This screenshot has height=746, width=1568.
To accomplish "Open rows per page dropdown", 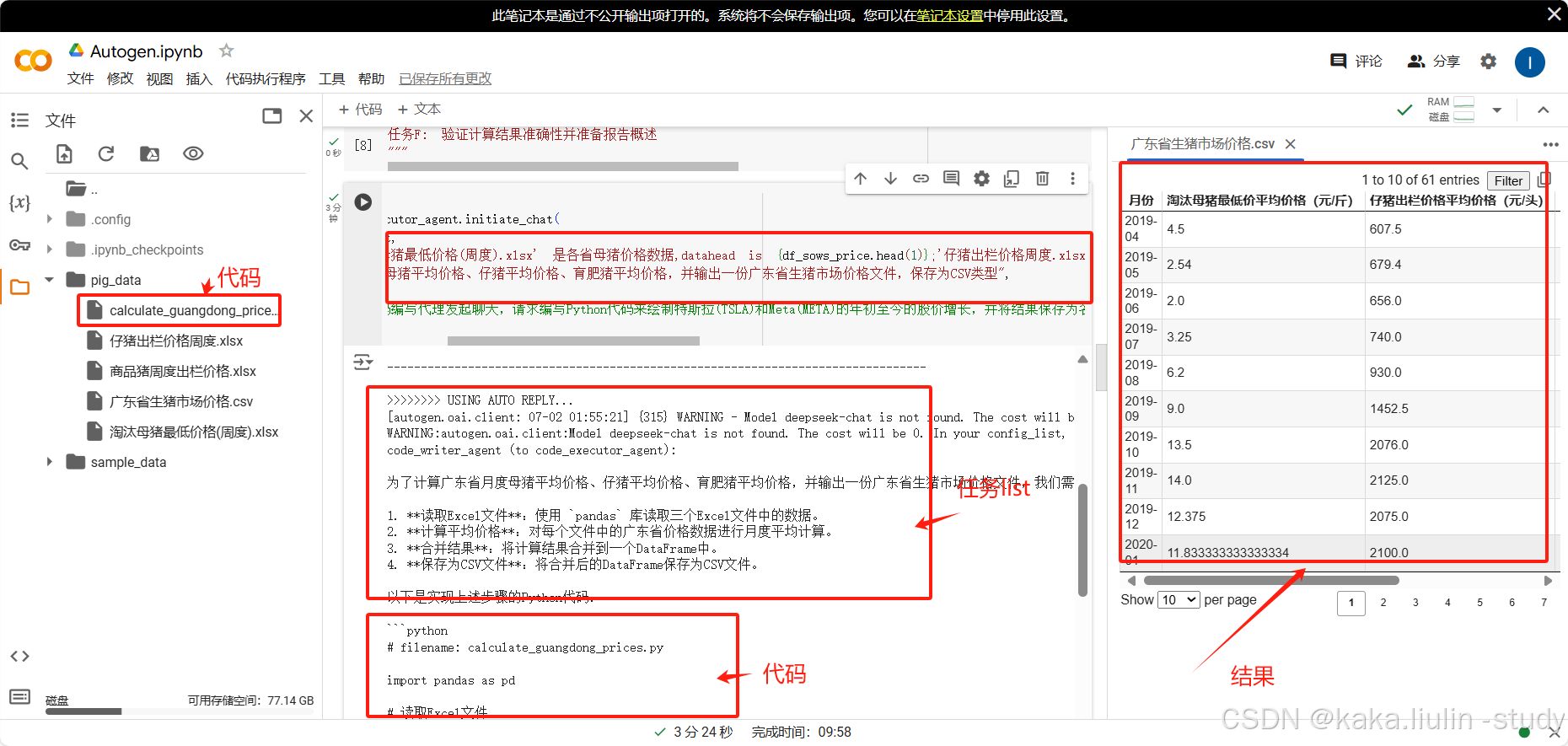I will click(1179, 599).
